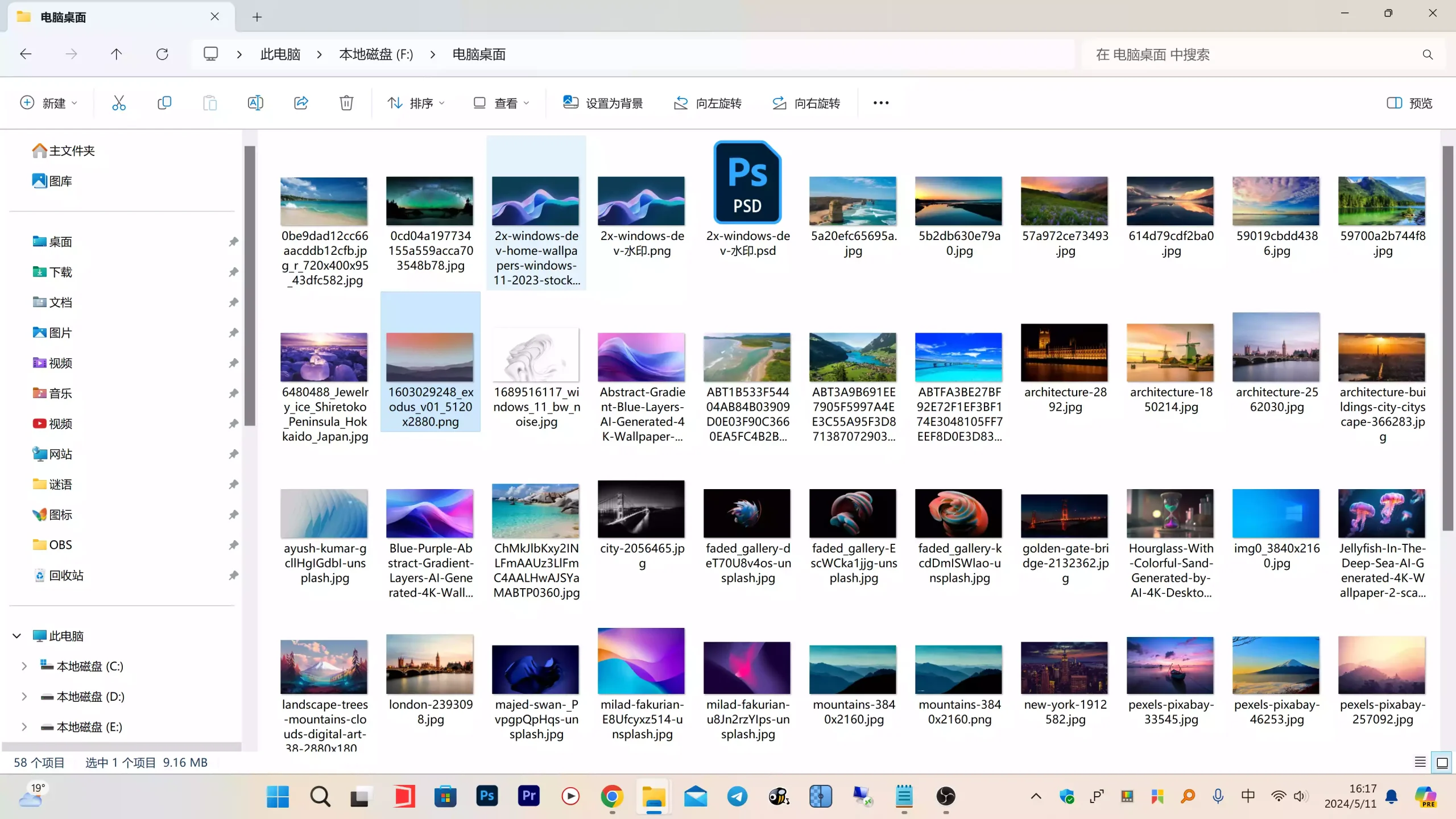The width and height of the screenshot is (1456, 819).
Task: Click the Share icon in toolbar
Action: click(x=301, y=103)
